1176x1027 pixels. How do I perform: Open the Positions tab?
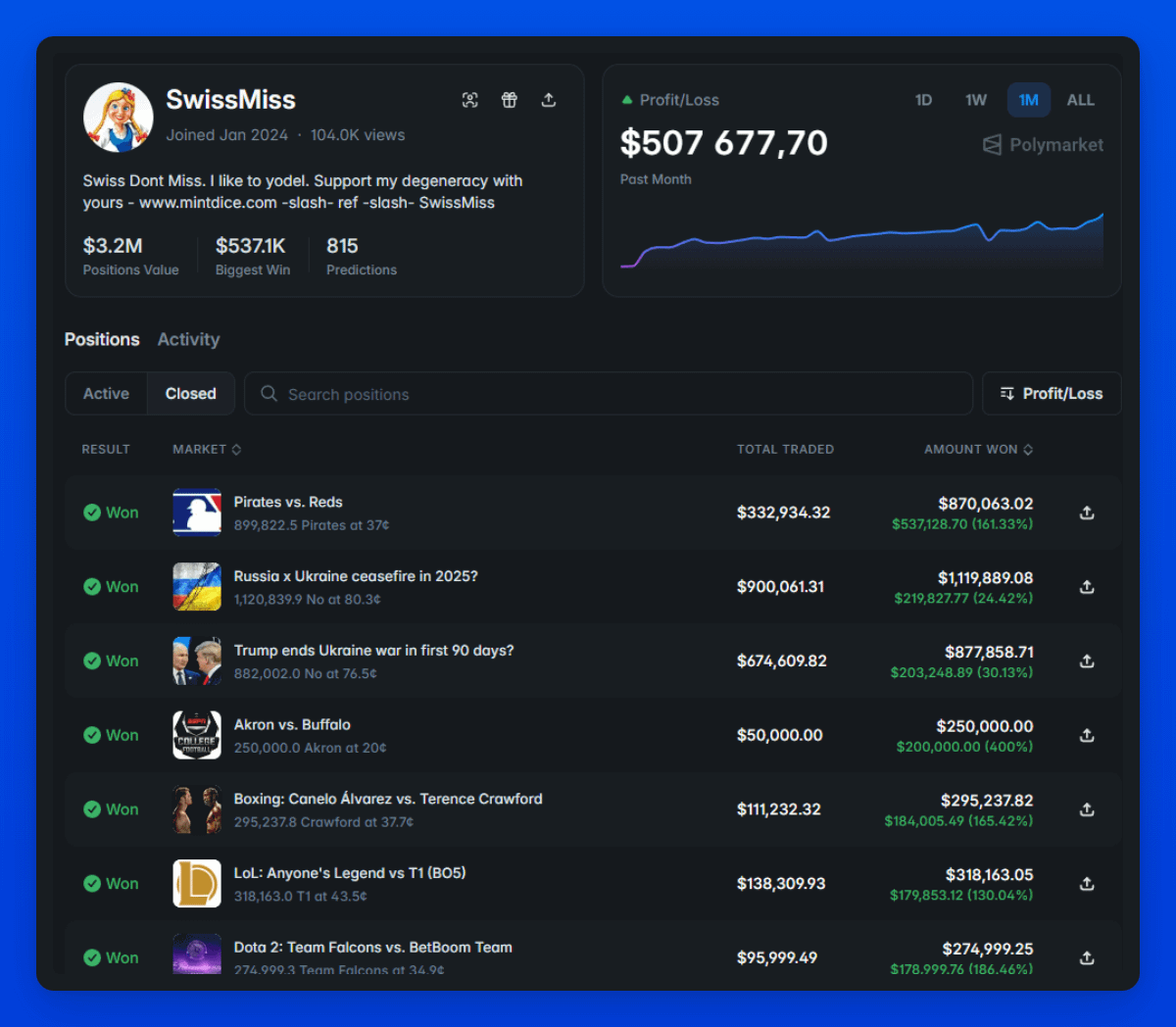(102, 339)
